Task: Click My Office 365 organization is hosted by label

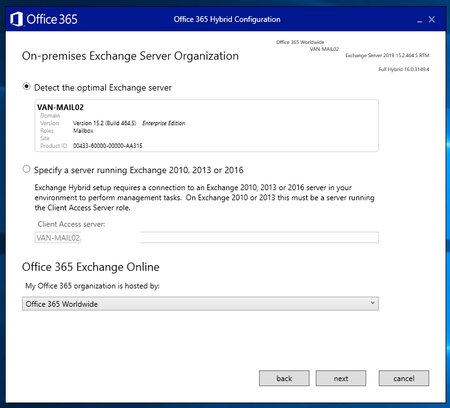Action: pos(92,286)
